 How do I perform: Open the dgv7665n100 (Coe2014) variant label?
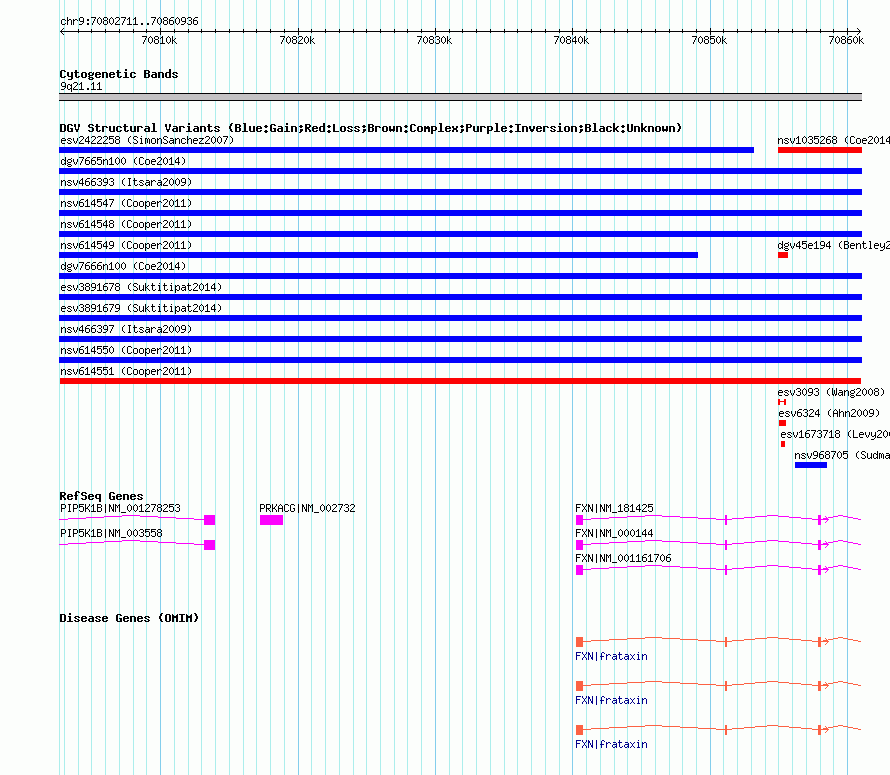pyautogui.click(x=123, y=161)
